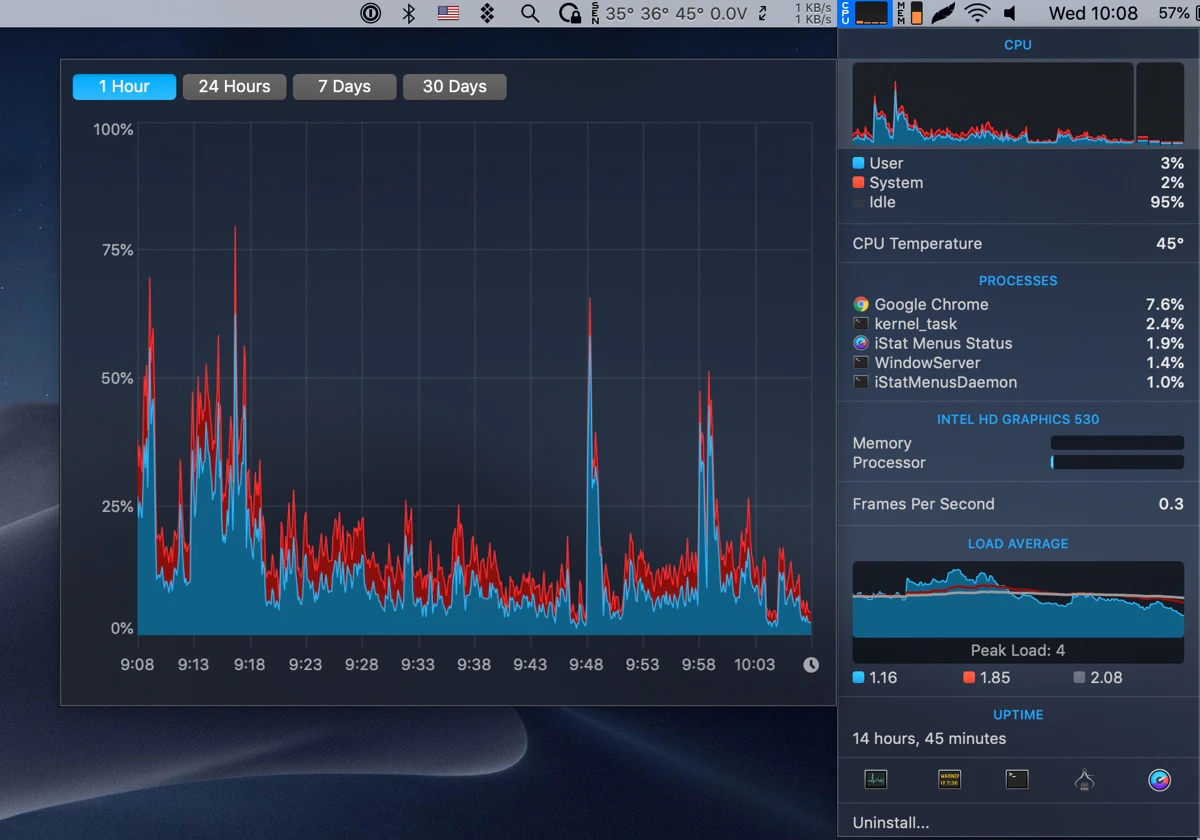Click Uninstall... at the menu bottom
Viewport: 1200px width, 840px height.
[890, 823]
